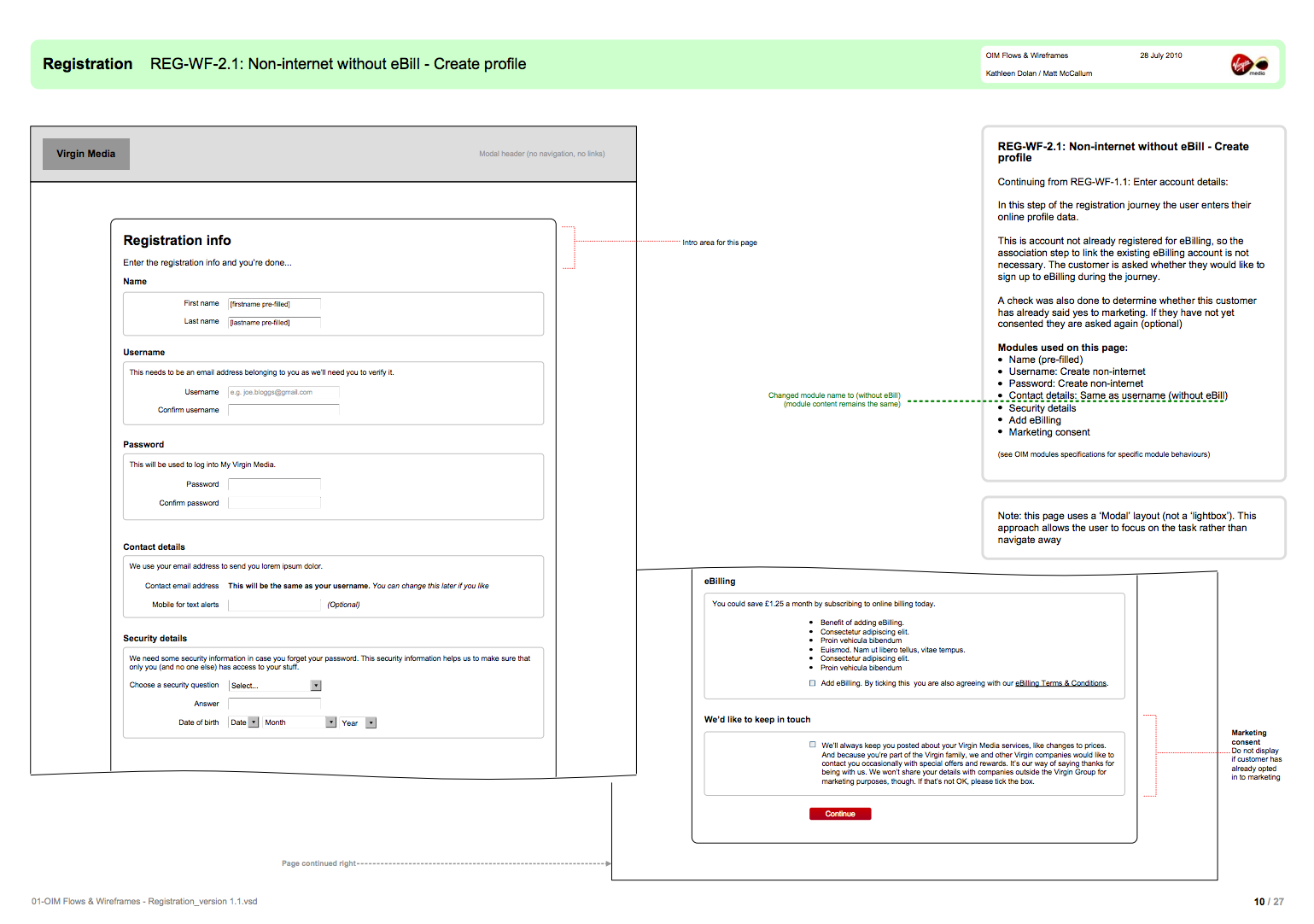
Task: Click the 'Add eBilling' module bullet
Action: pyautogui.click(x=1035, y=420)
